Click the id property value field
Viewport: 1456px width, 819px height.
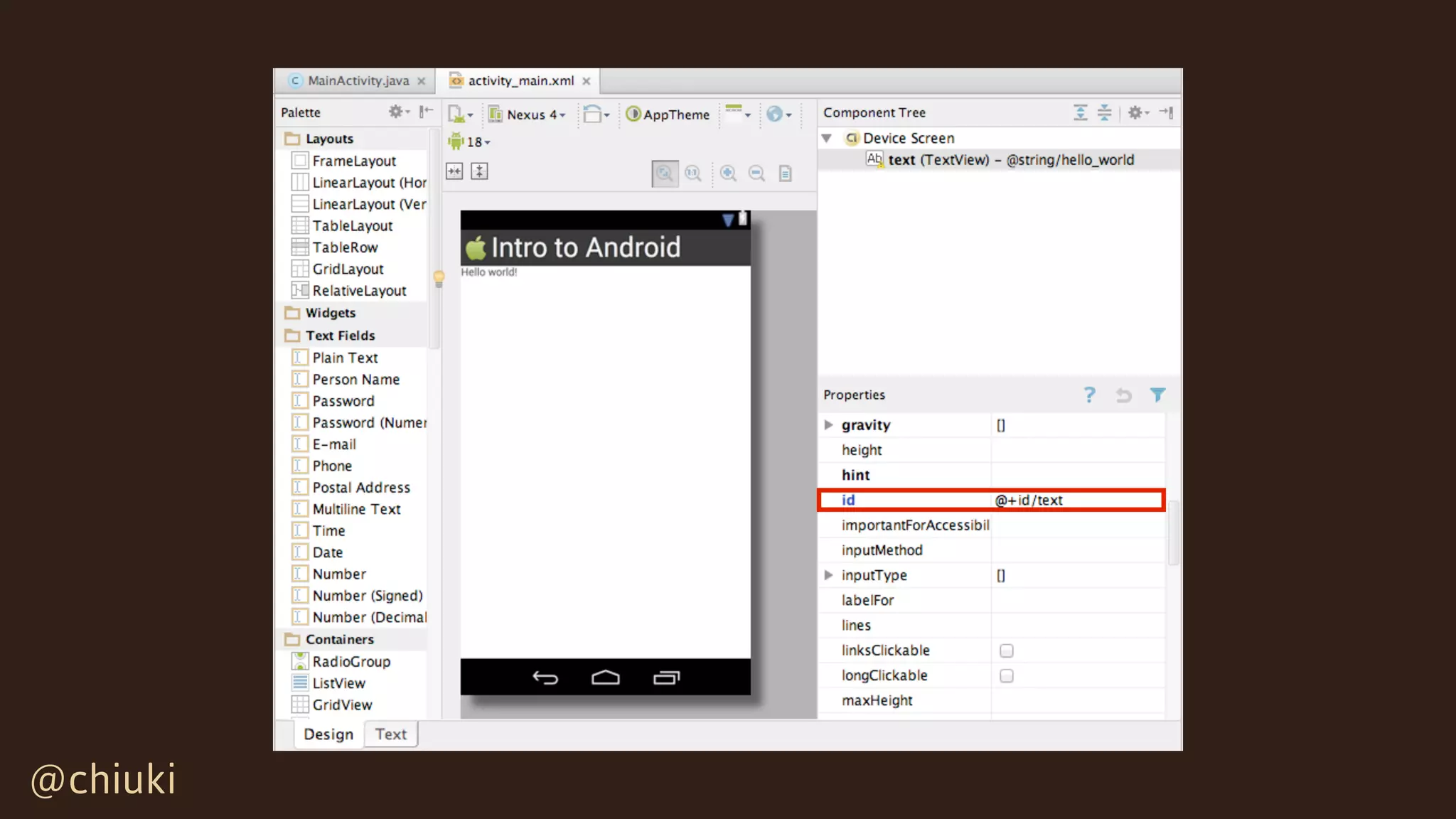pyautogui.click(x=1074, y=500)
